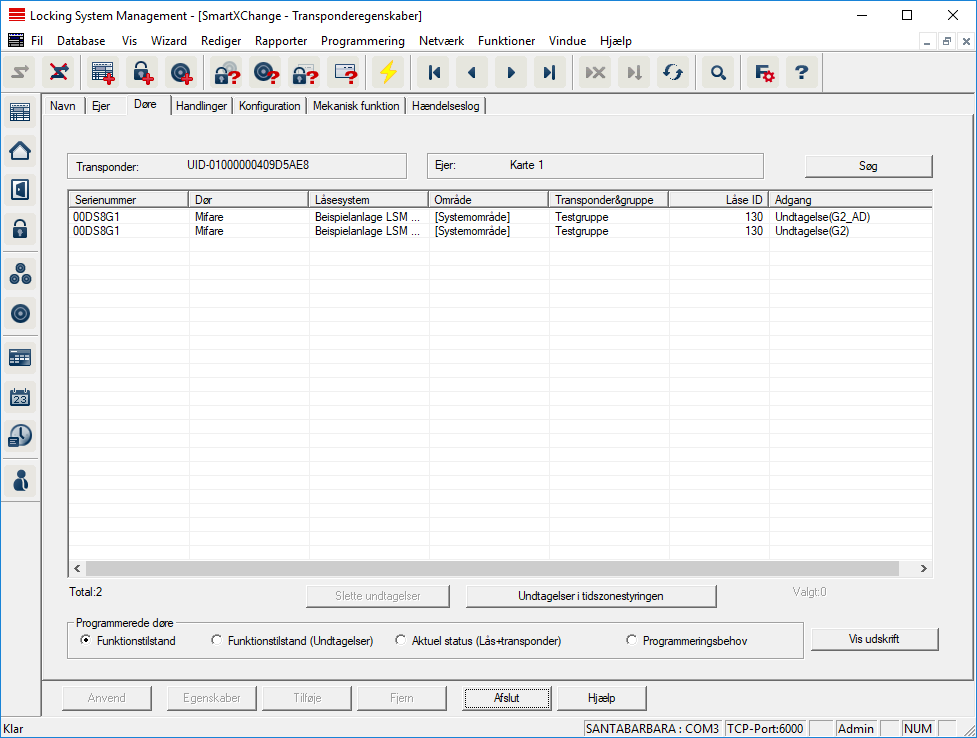The image size is (977, 738).
Task: Jump to the first record
Action: (434, 72)
